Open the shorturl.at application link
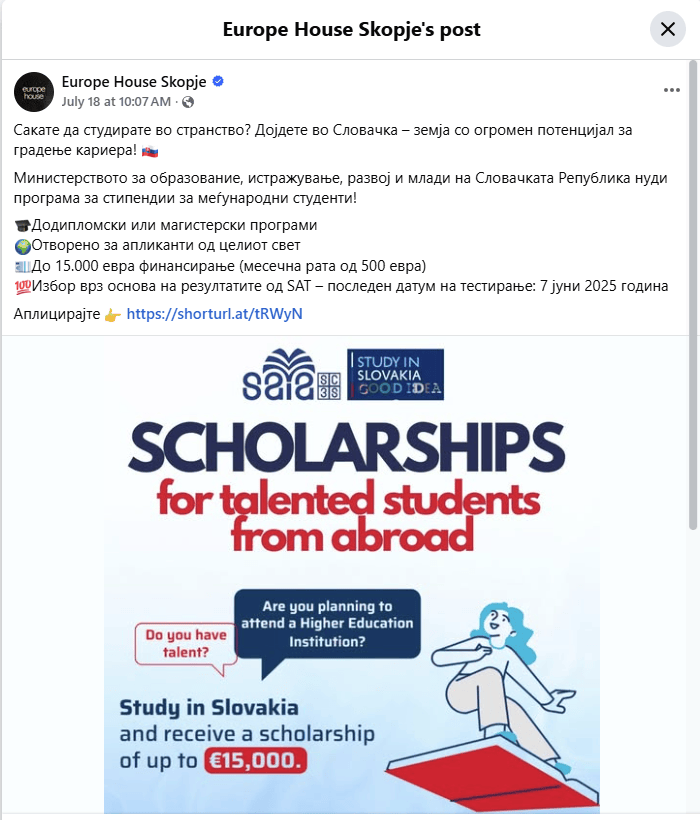Screen dimensions: 700x820 214,313
